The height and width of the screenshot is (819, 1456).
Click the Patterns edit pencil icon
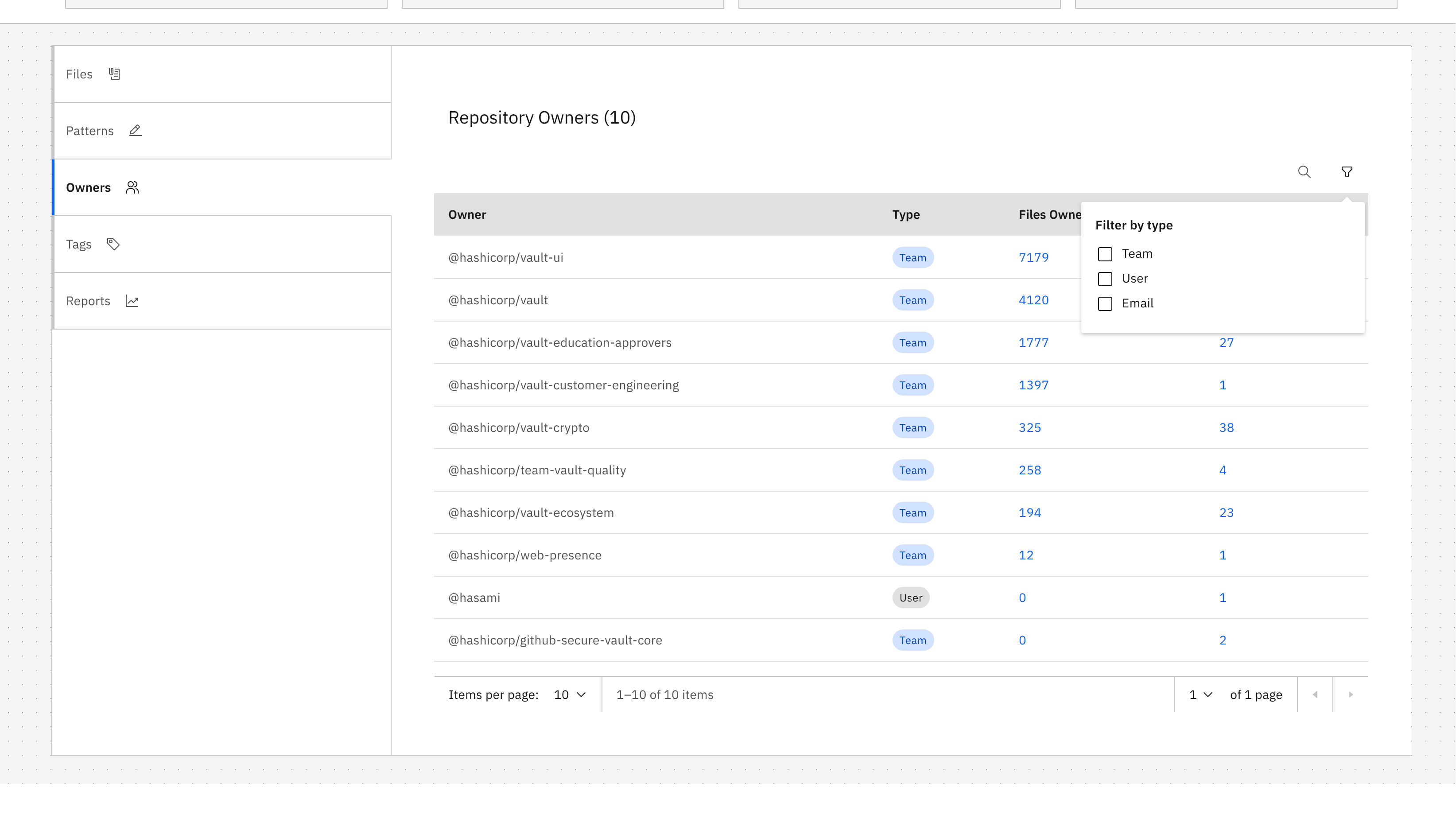[135, 131]
